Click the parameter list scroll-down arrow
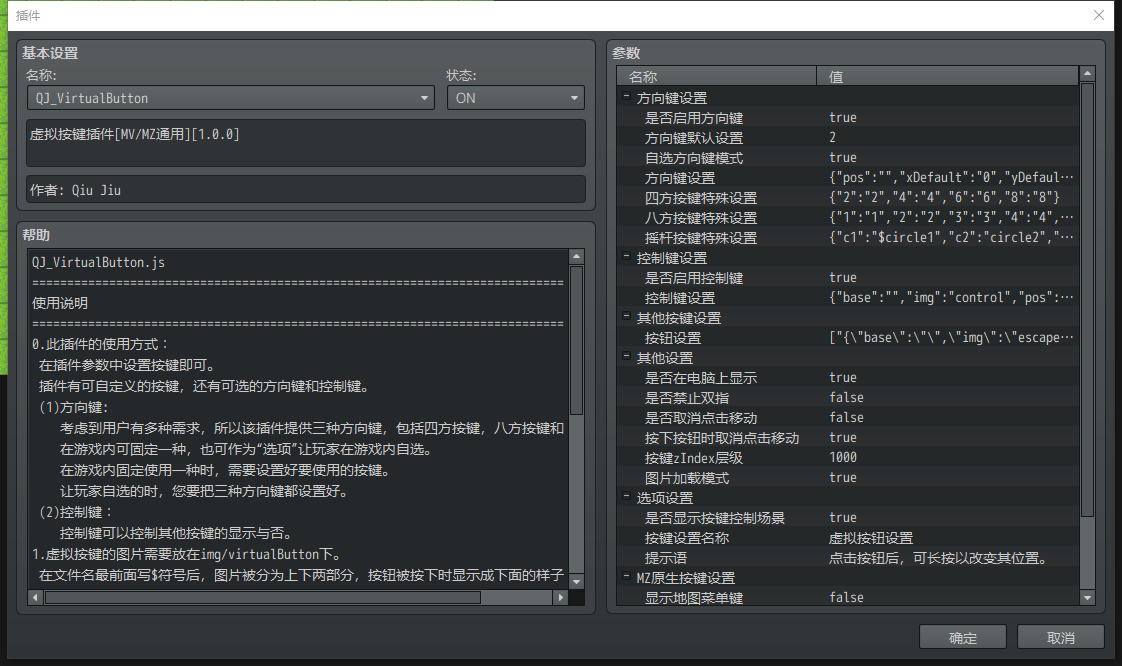1122x666 pixels. coord(1087,597)
